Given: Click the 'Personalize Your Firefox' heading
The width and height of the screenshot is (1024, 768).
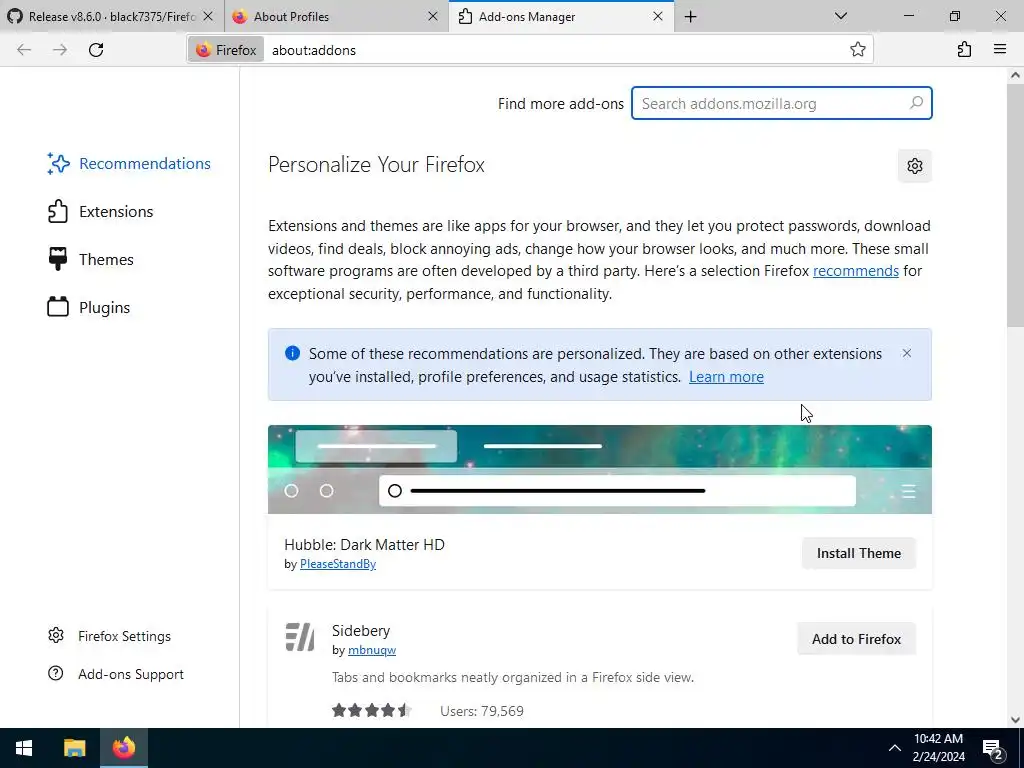Looking at the screenshot, I should [376, 165].
